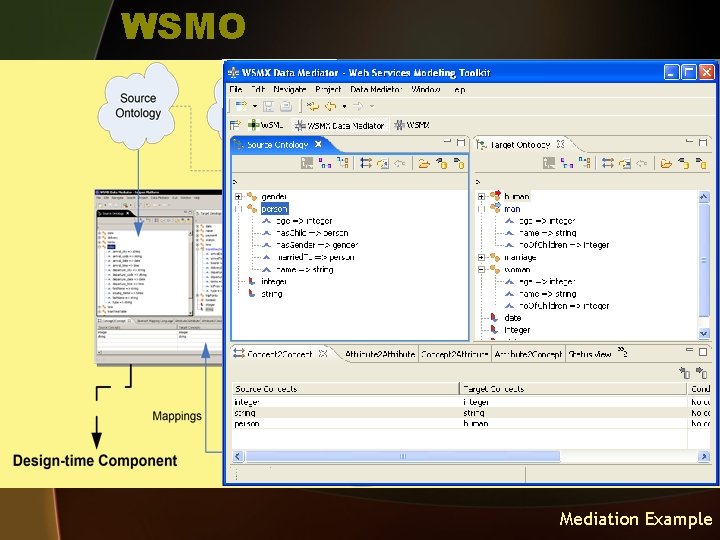Switch to the WSMX perspective
Viewport: 720px width, 540px height.
click(x=412, y=125)
